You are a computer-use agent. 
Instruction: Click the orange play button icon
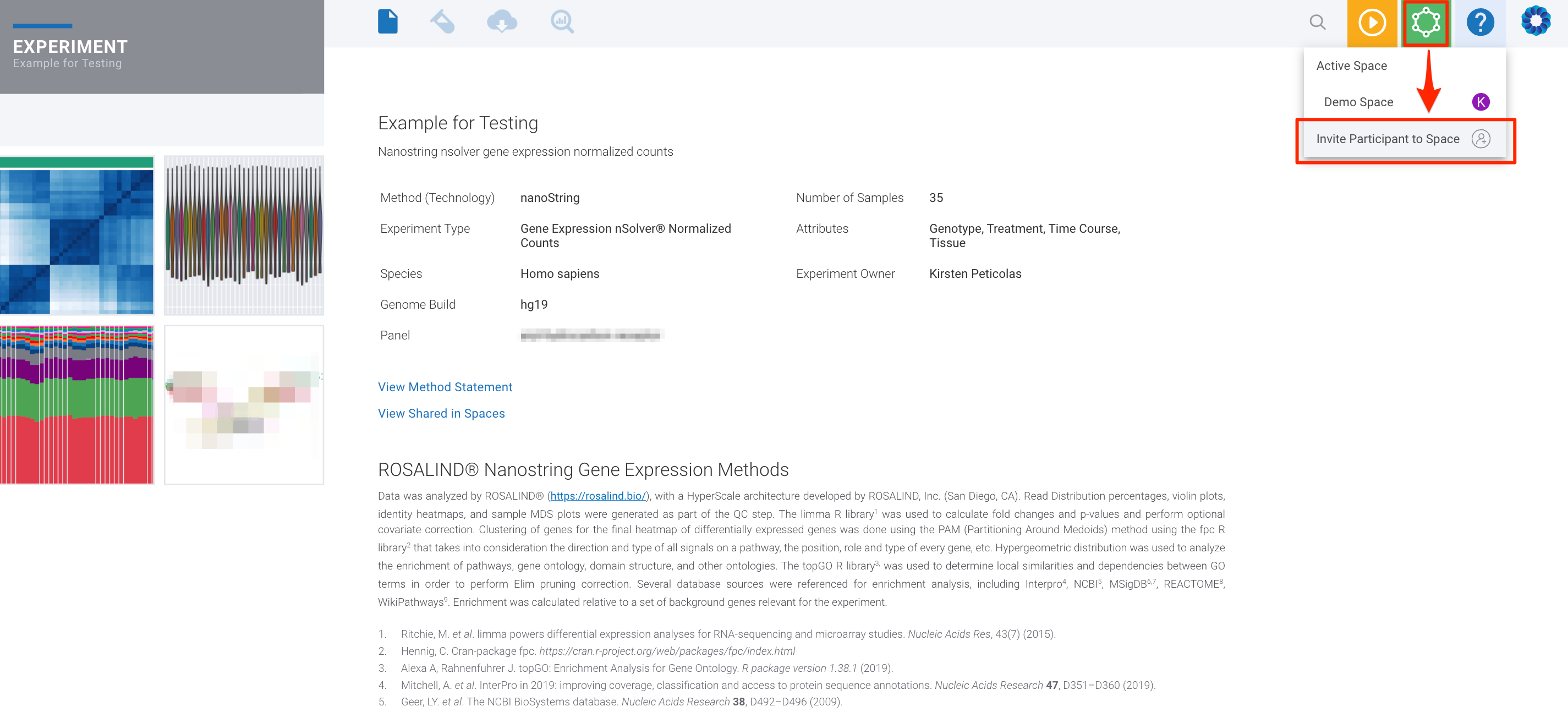point(1372,23)
